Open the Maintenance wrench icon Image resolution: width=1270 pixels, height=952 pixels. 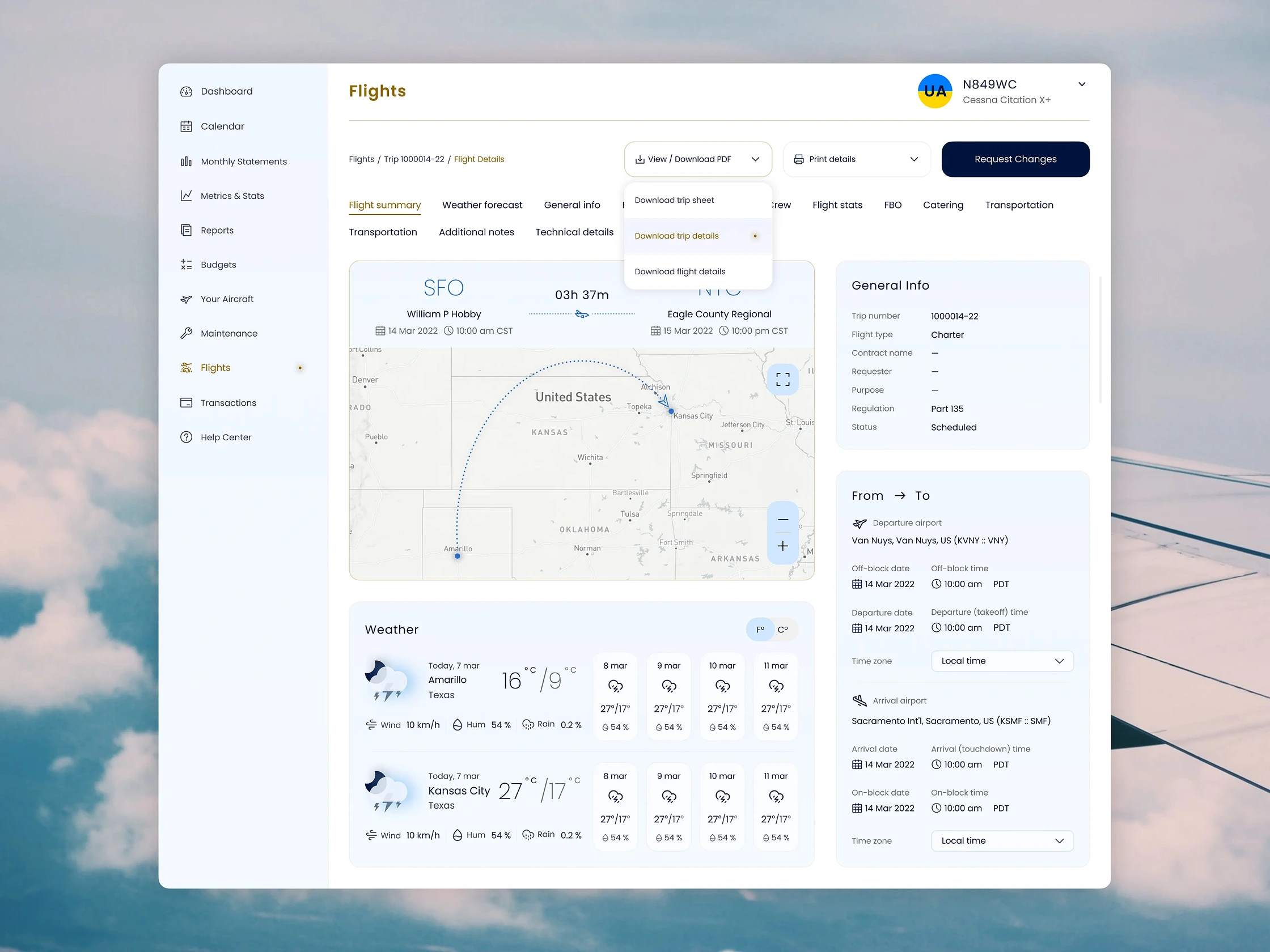[x=186, y=333]
